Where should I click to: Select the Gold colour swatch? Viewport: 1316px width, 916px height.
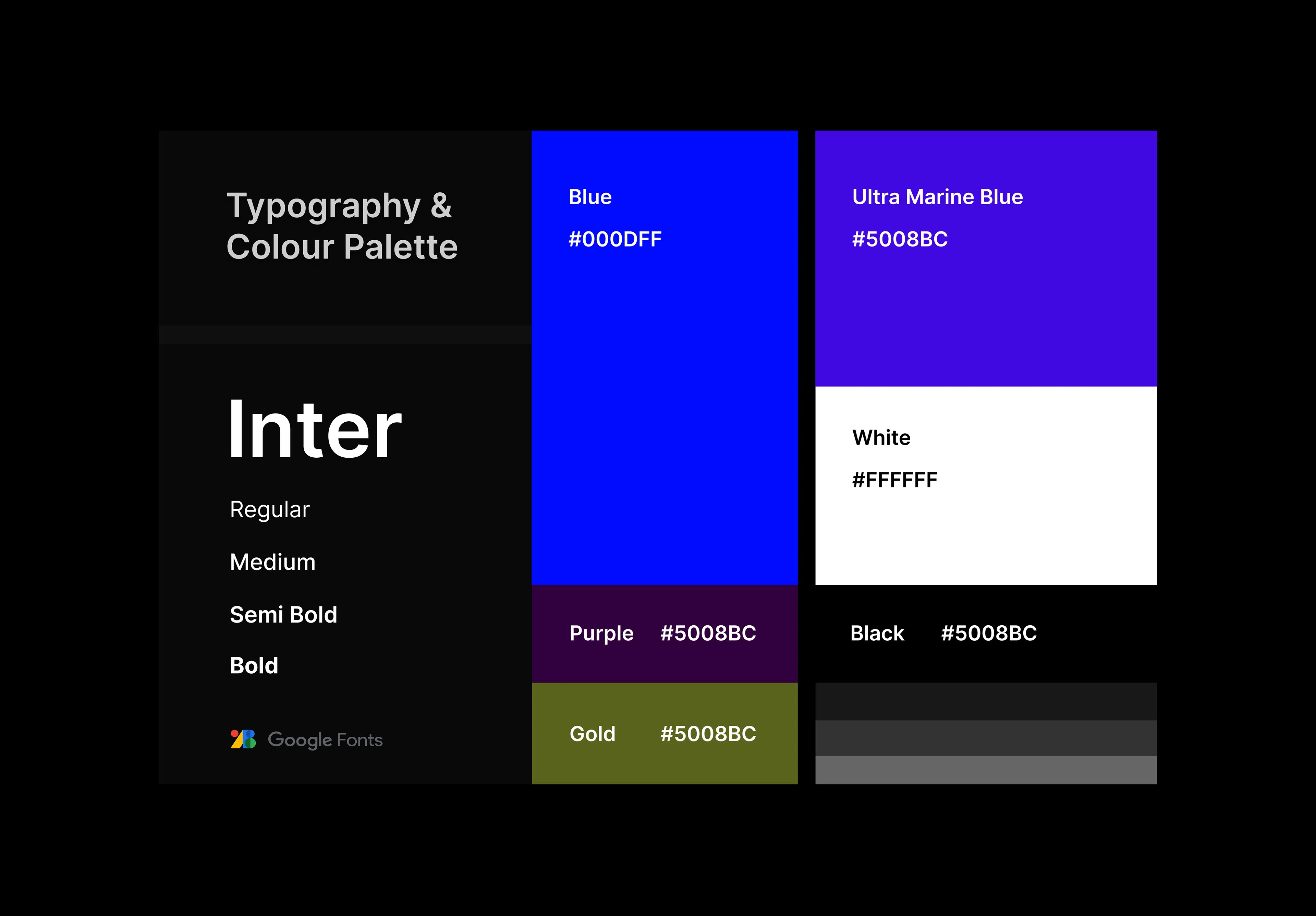pos(664,734)
